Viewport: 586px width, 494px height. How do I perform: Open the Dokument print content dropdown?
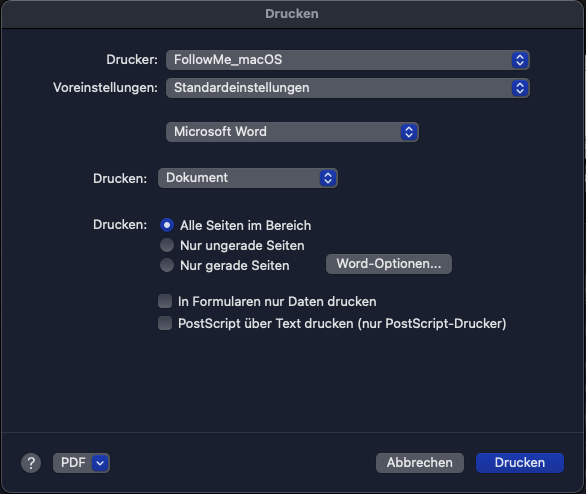point(248,178)
